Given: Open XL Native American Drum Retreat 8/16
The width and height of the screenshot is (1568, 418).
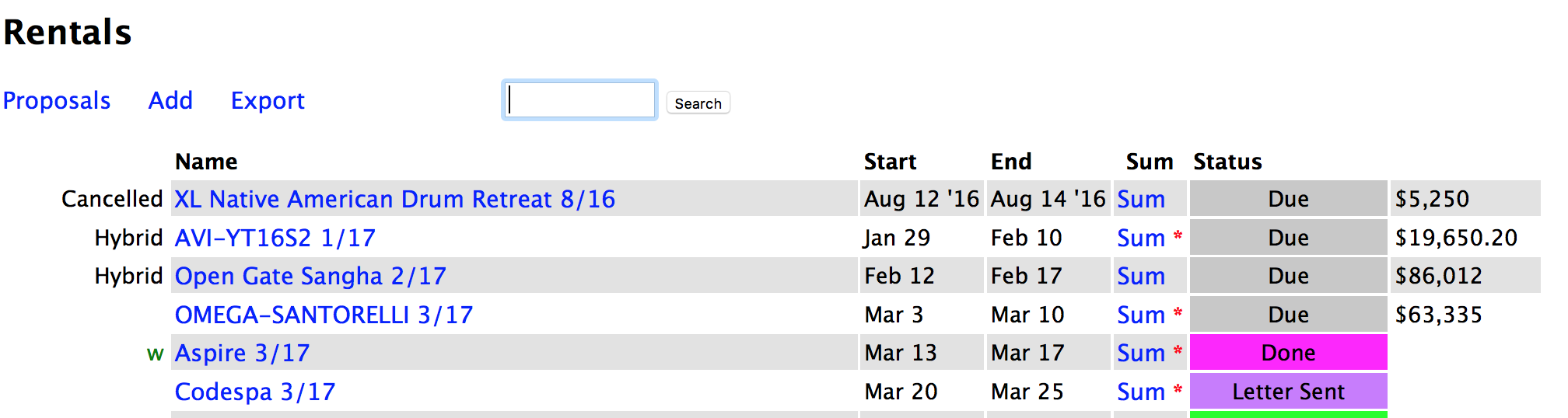Looking at the screenshot, I should pyautogui.click(x=394, y=200).
